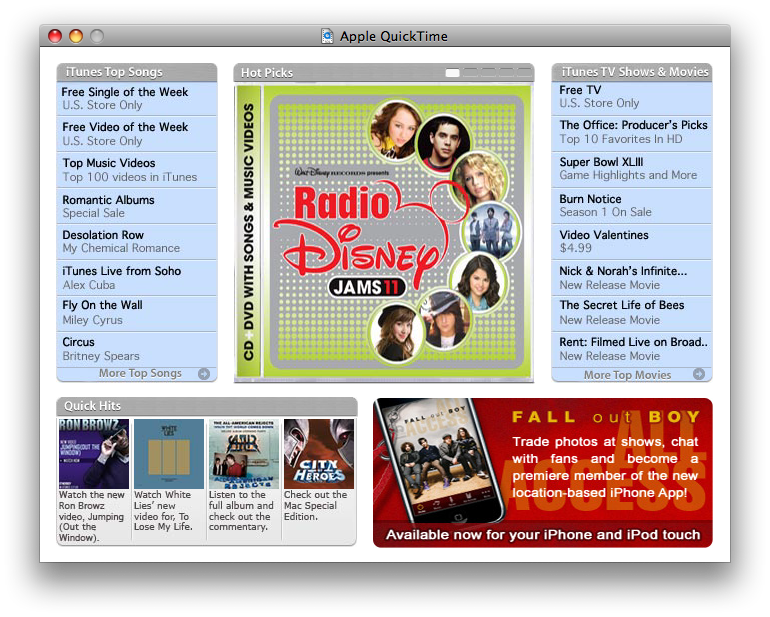Click 'Watch the new Ron Browz video' text
The width and height of the screenshot is (770, 617).
coord(92,516)
